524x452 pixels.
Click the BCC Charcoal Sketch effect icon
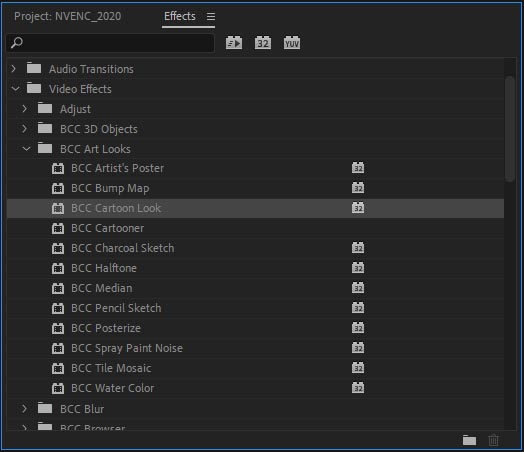(x=58, y=248)
